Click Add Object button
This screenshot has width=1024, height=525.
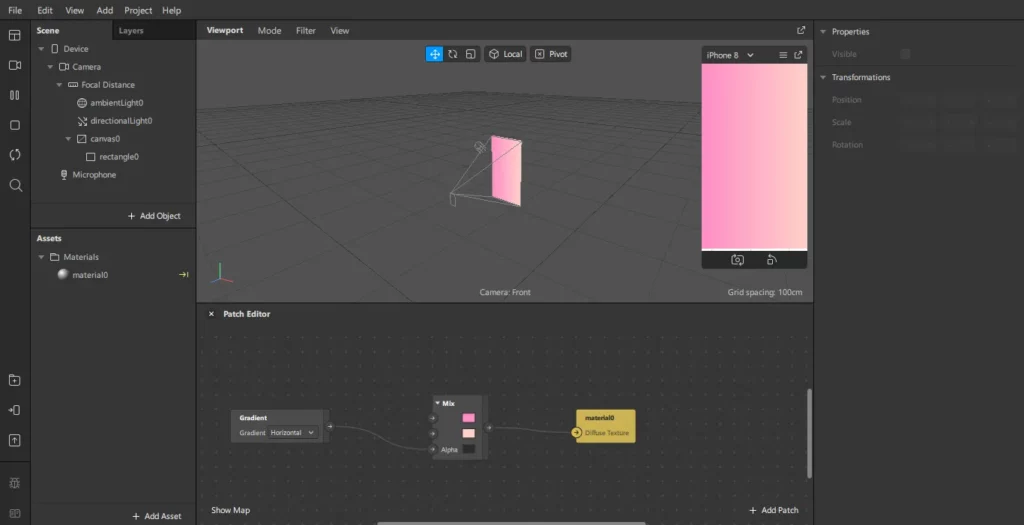pos(154,216)
